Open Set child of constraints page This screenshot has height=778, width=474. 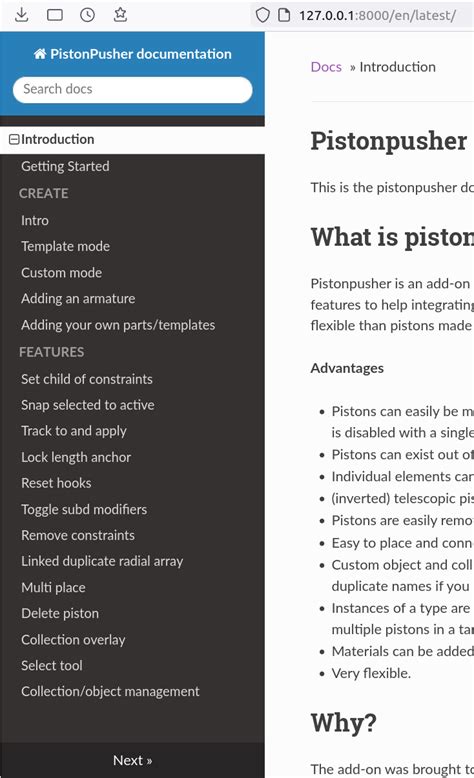click(87, 379)
